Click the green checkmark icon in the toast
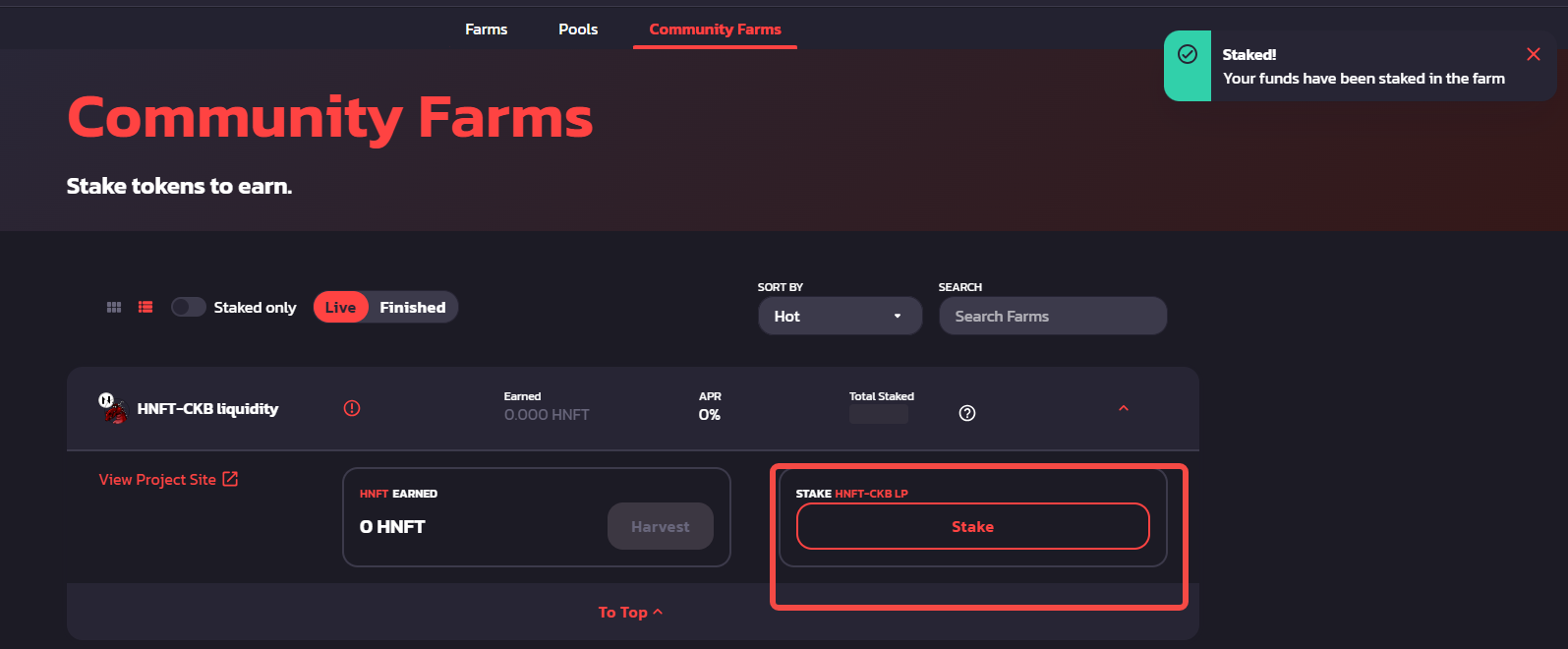 1188,55
